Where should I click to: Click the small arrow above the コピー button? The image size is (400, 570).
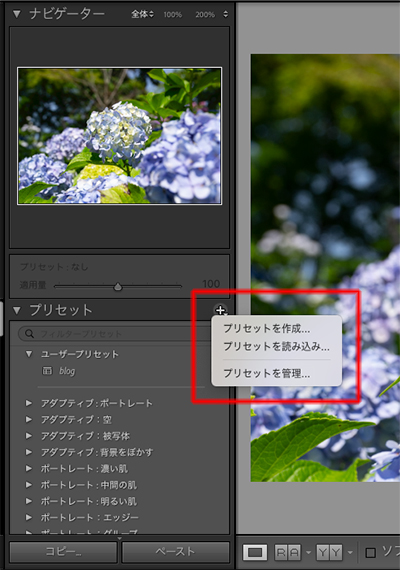(x=119, y=538)
